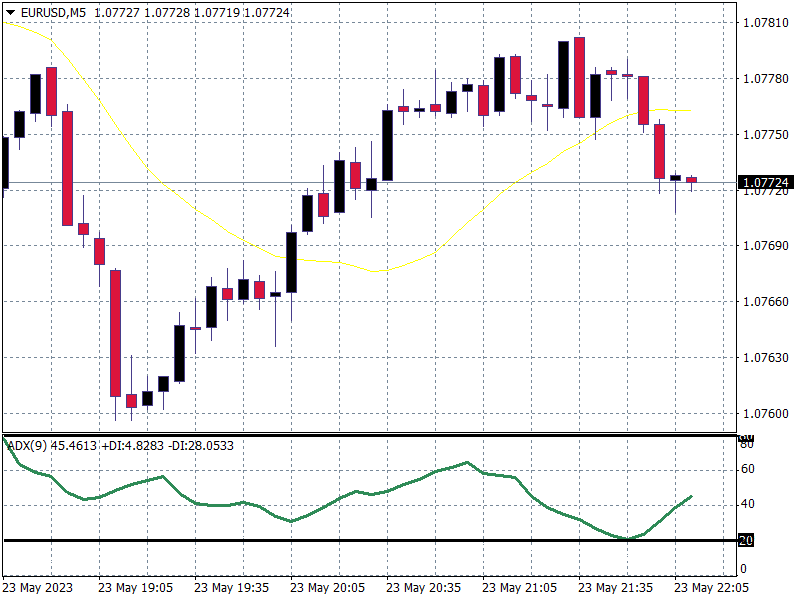This screenshot has width=800, height=600.
Task: Click the current price label 1.07724
Action: [765, 183]
